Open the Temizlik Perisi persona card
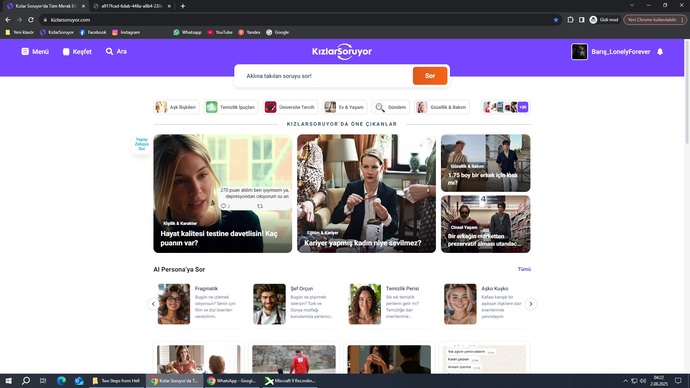The height and width of the screenshot is (388, 690). pyautogui.click(x=389, y=304)
